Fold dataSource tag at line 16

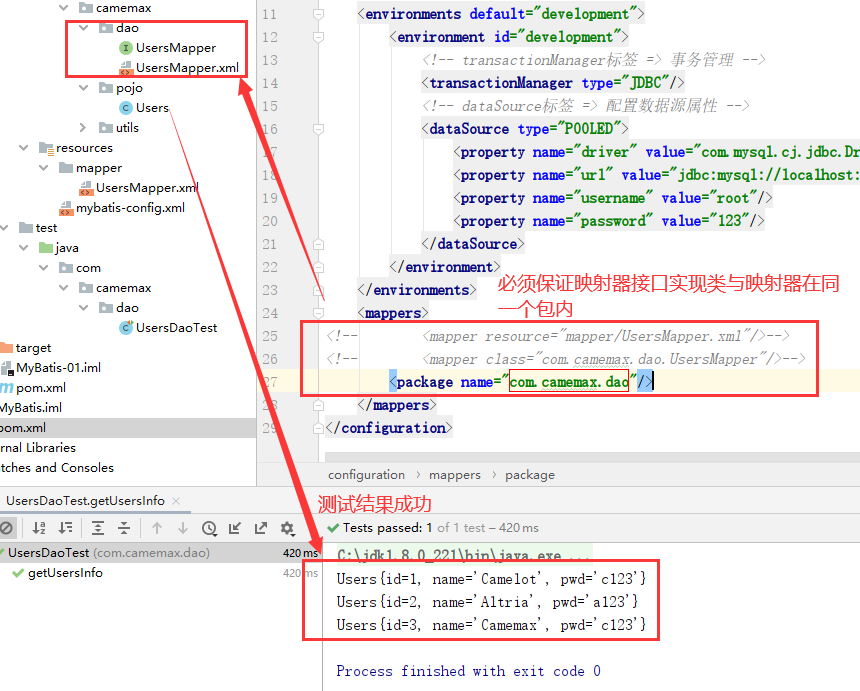pyautogui.click(x=318, y=129)
